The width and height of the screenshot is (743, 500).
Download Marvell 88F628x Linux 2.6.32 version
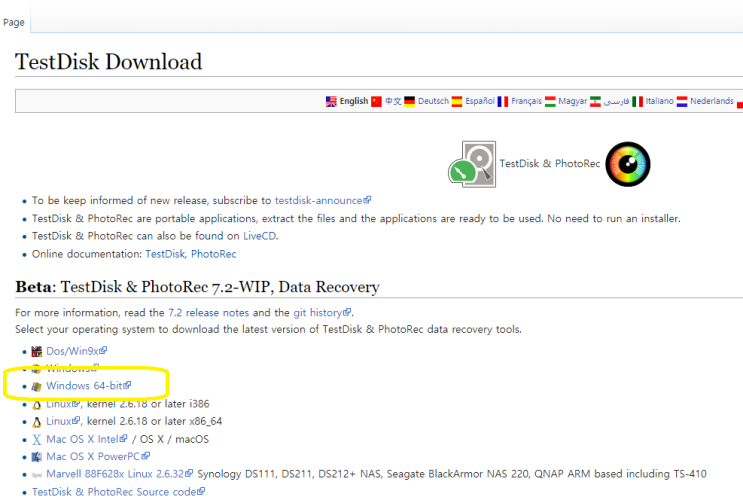(119, 474)
